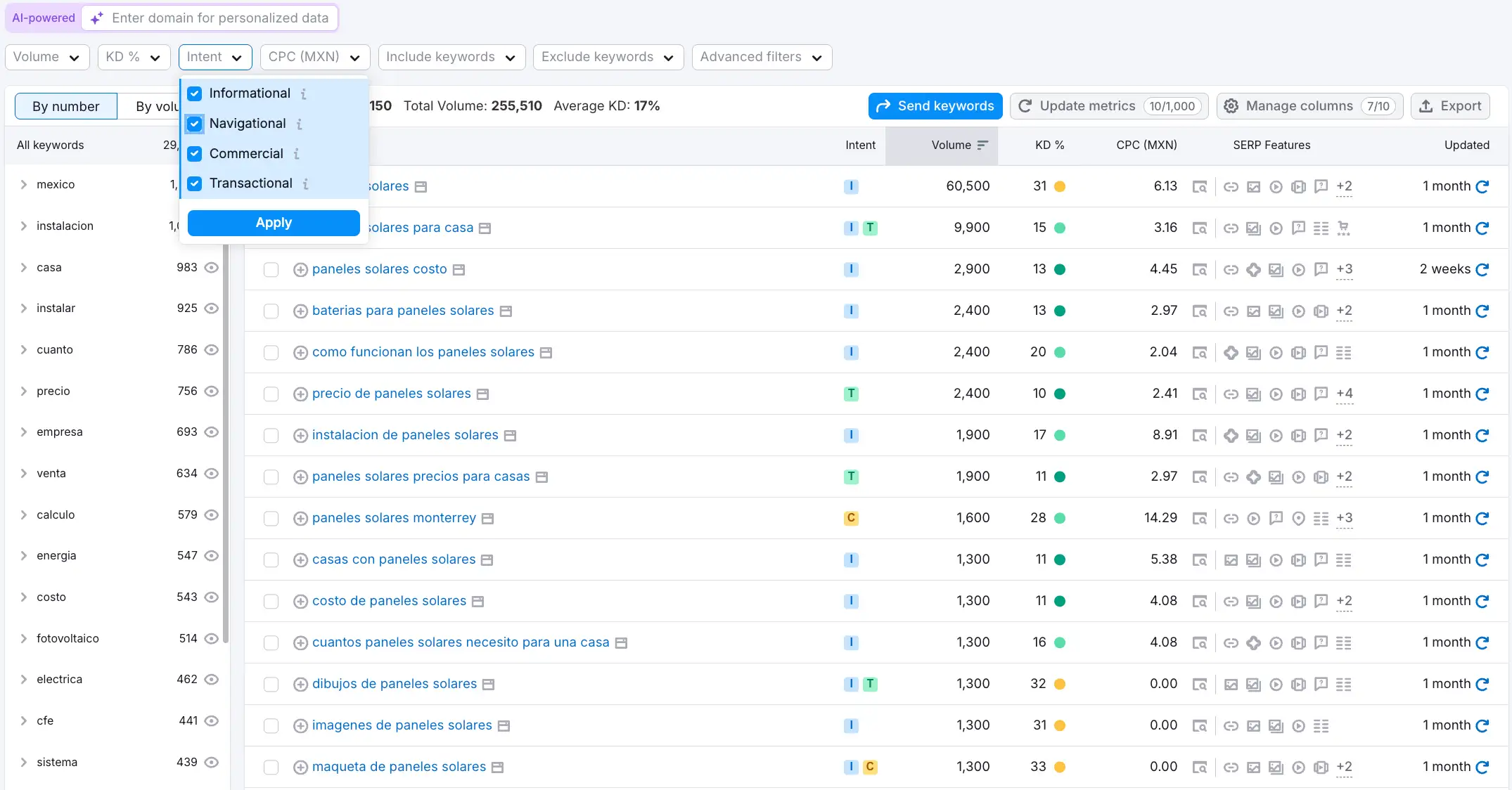Expand the instalacion keyword group

23,226
